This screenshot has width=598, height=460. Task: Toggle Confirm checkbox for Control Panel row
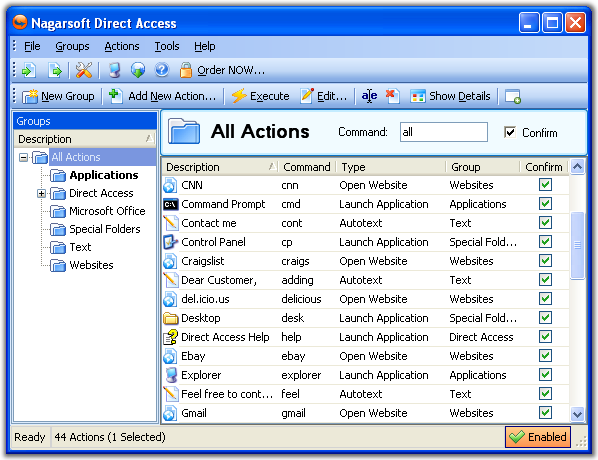(x=545, y=242)
